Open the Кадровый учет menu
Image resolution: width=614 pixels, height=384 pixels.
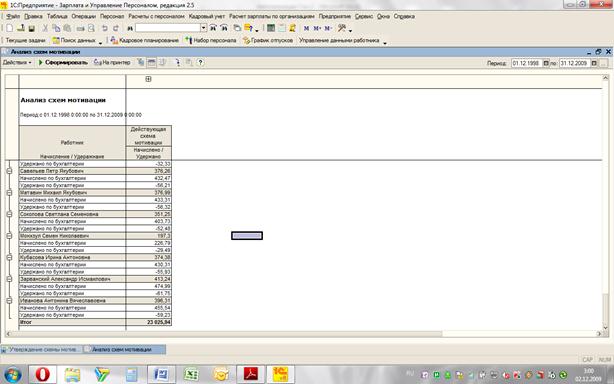tap(207, 16)
